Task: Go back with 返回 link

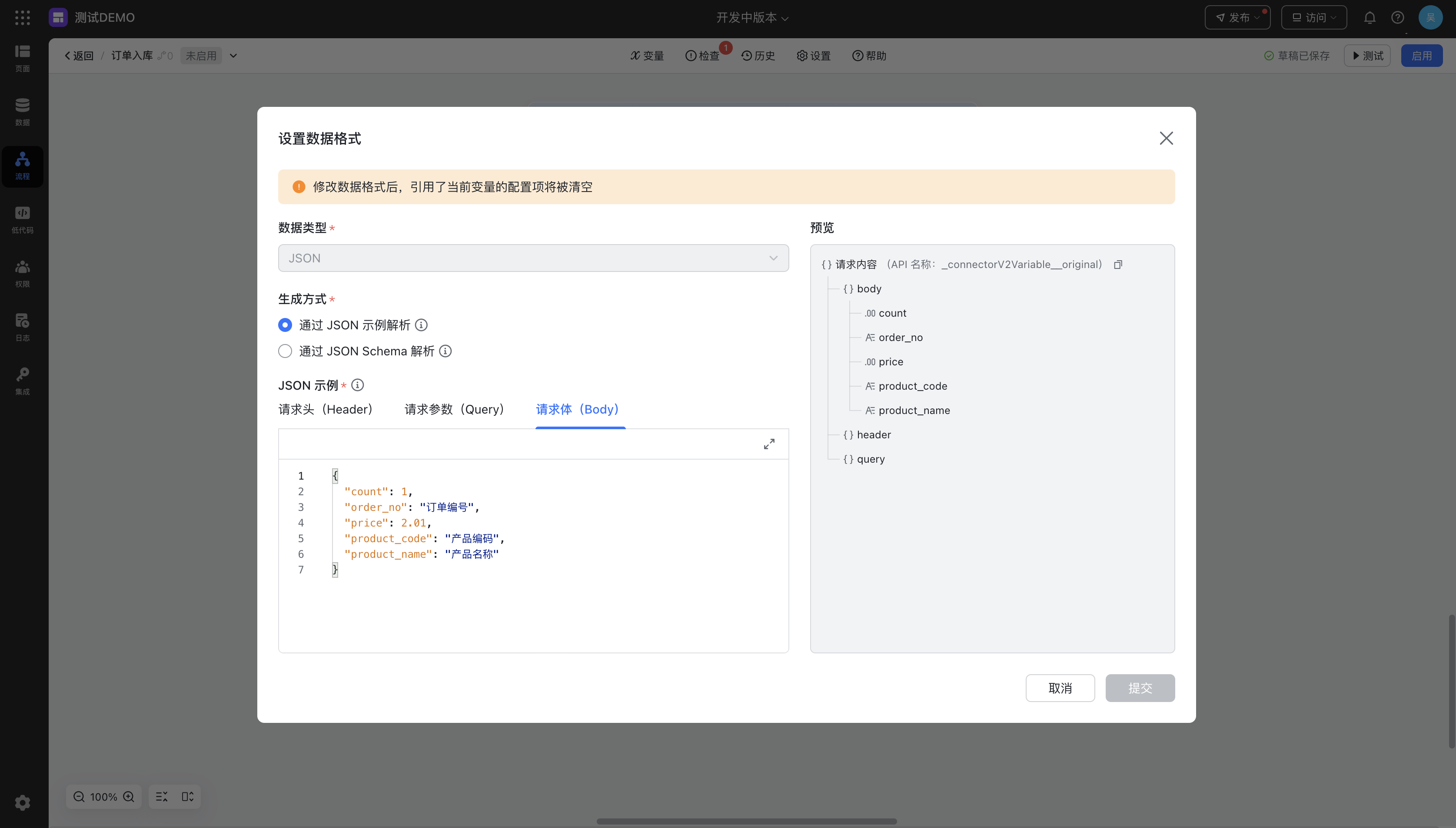Action: (x=79, y=56)
